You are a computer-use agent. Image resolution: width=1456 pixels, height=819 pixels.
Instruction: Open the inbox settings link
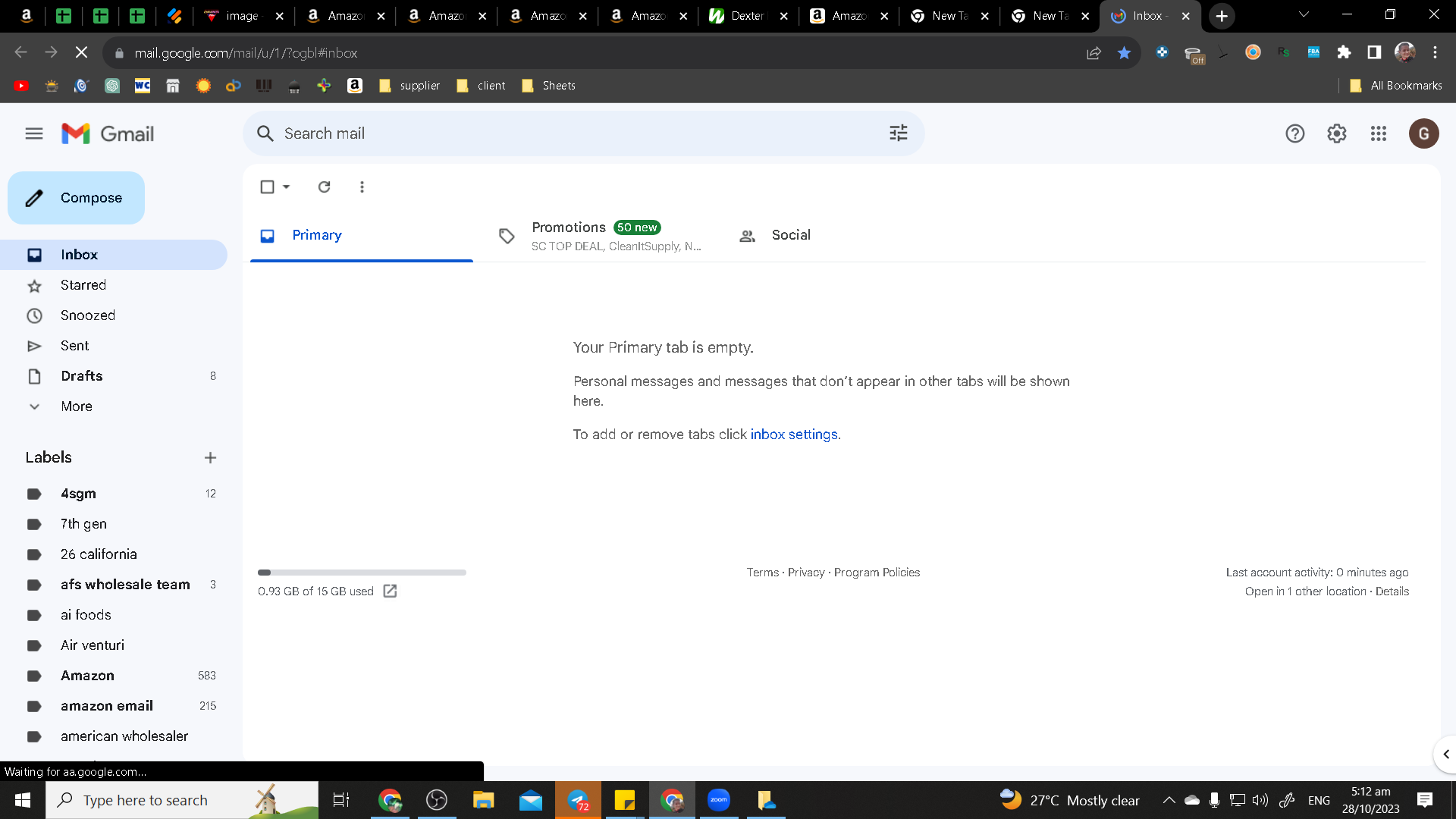pos(794,435)
